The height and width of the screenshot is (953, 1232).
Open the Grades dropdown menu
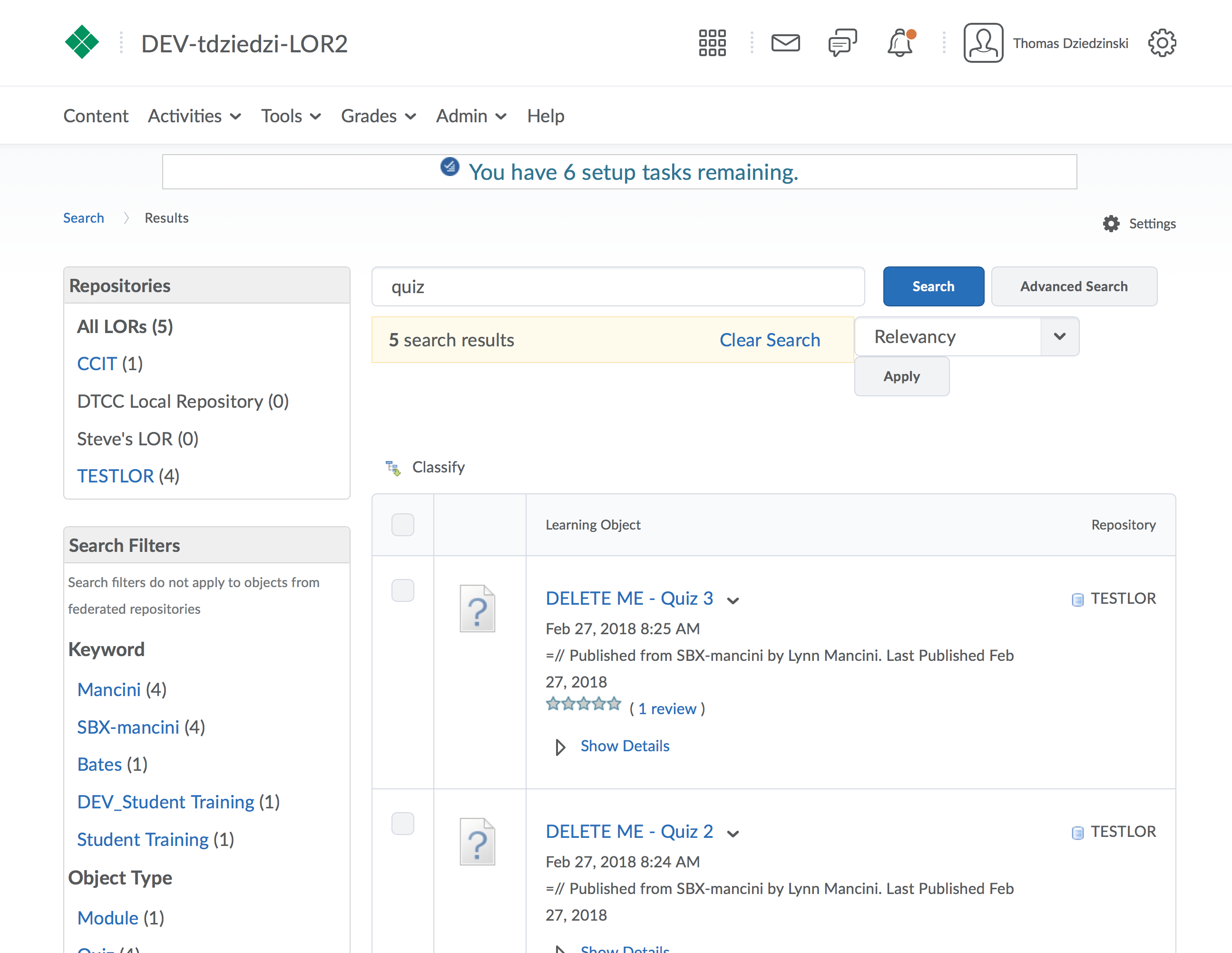click(x=379, y=116)
